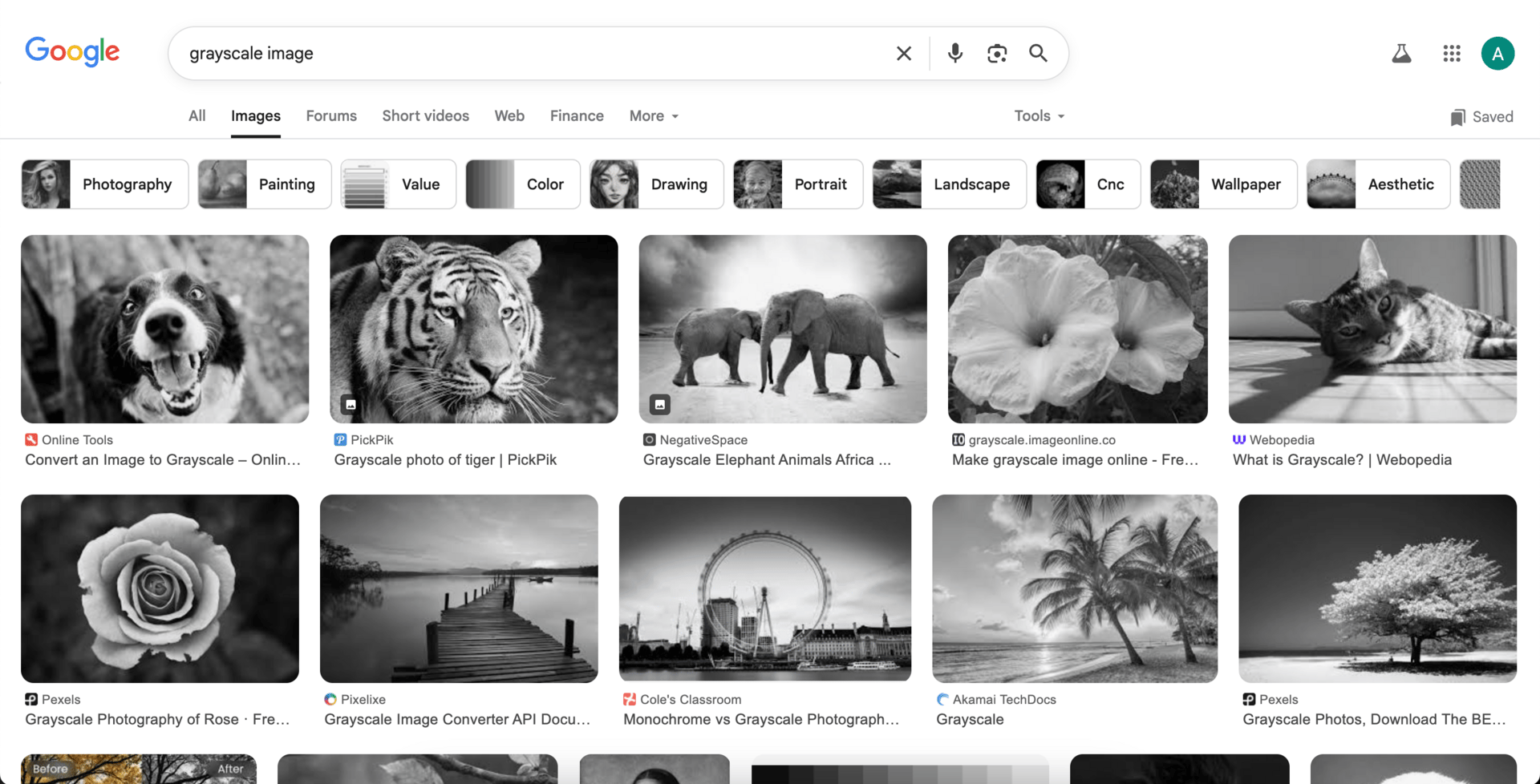Expand the More search categories dropdown
Image resolution: width=1540 pixels, height=784 pixels.
click(654, 116)
